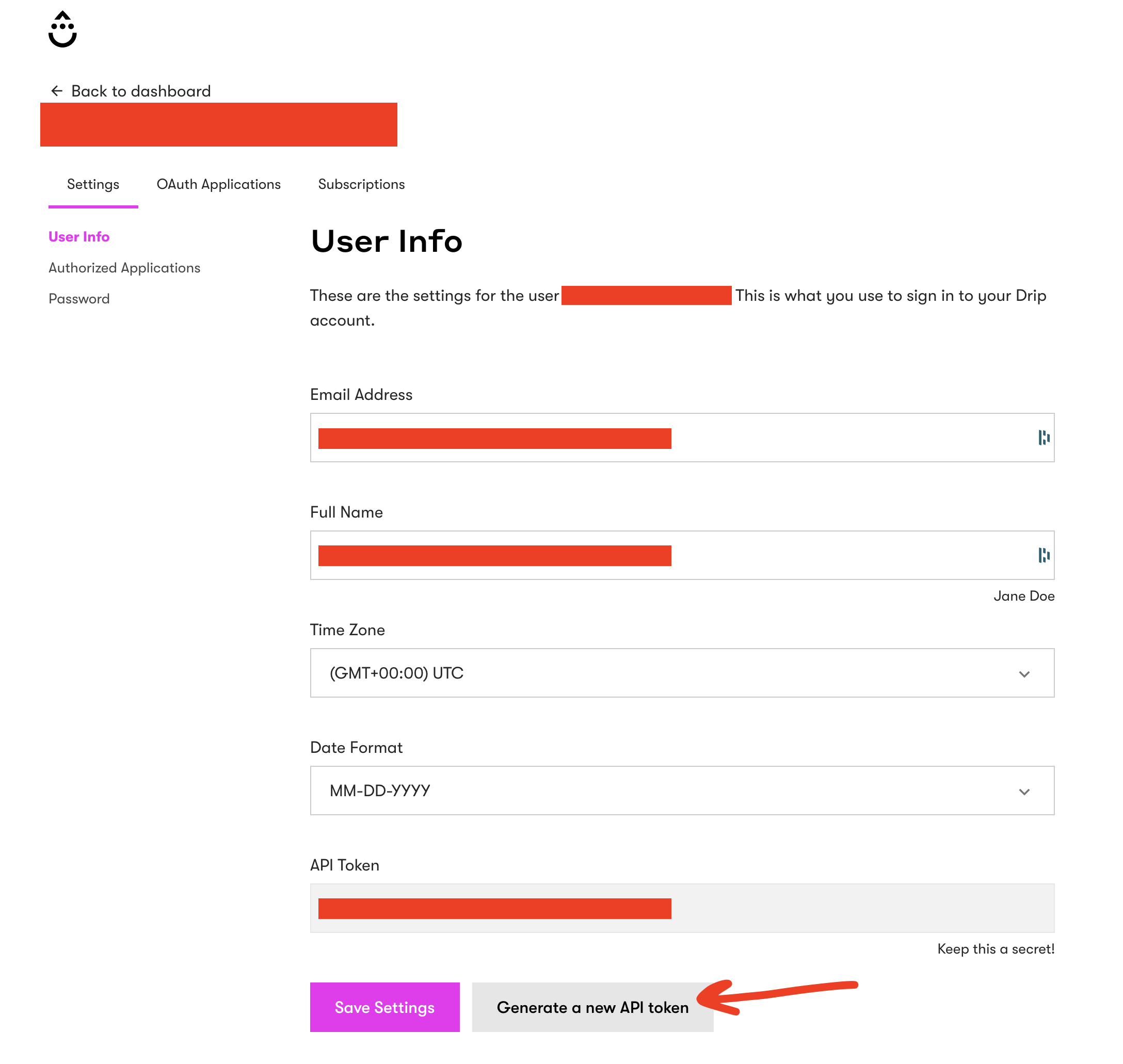Open the Subscriptions tab
1123x1064 pixels.
click(361, 184)
